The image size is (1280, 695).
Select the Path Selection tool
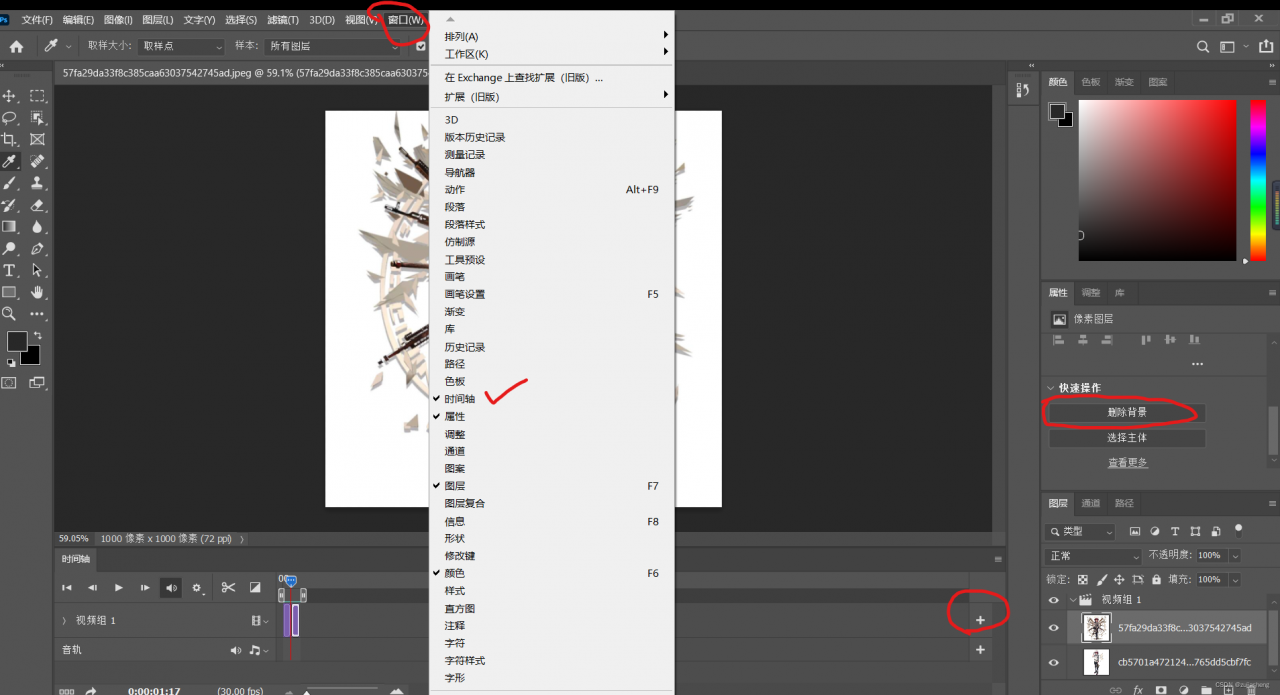pyautogui.click(x=37, y=271)
